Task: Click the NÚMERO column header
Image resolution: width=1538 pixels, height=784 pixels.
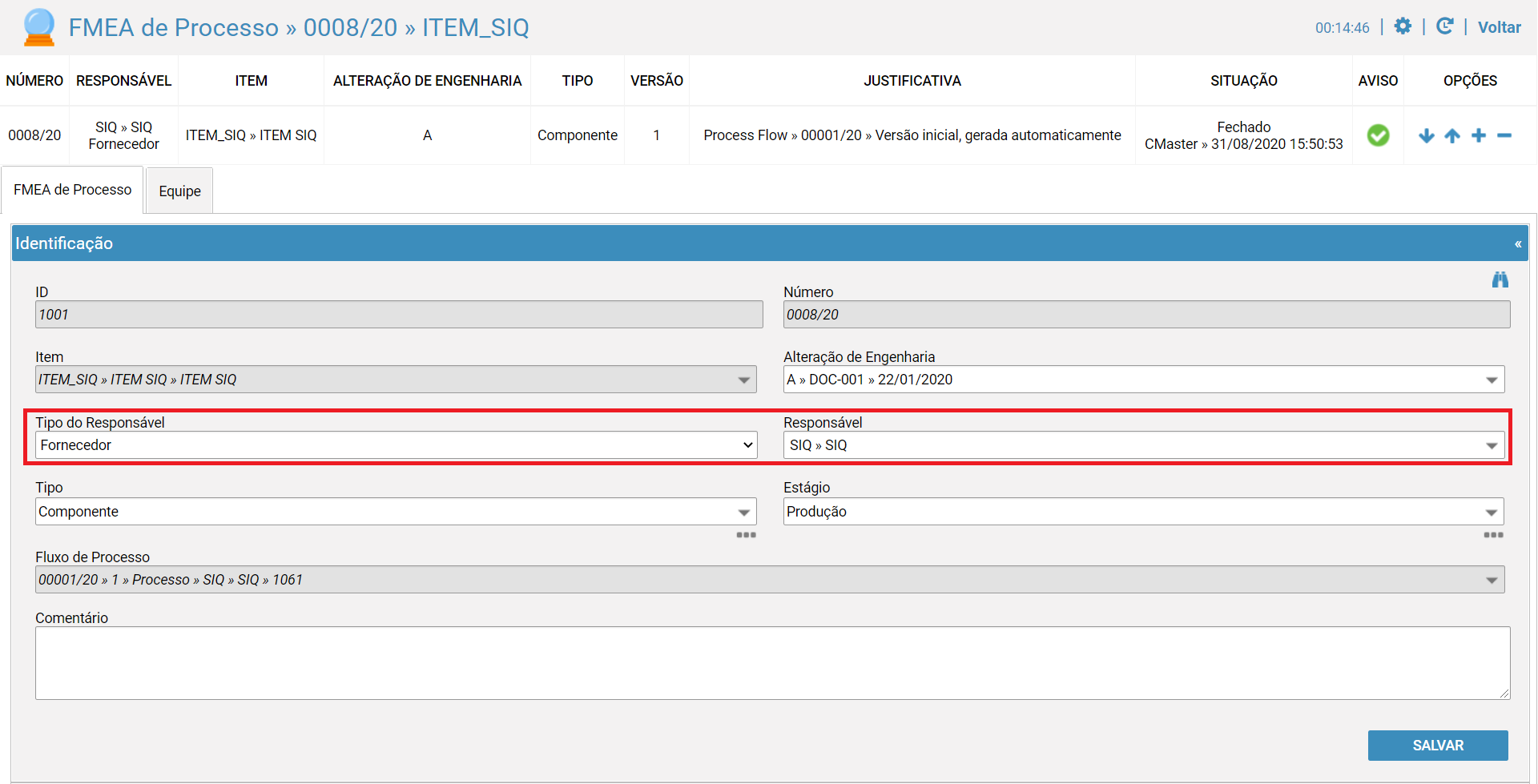Action: coord(34,81)
